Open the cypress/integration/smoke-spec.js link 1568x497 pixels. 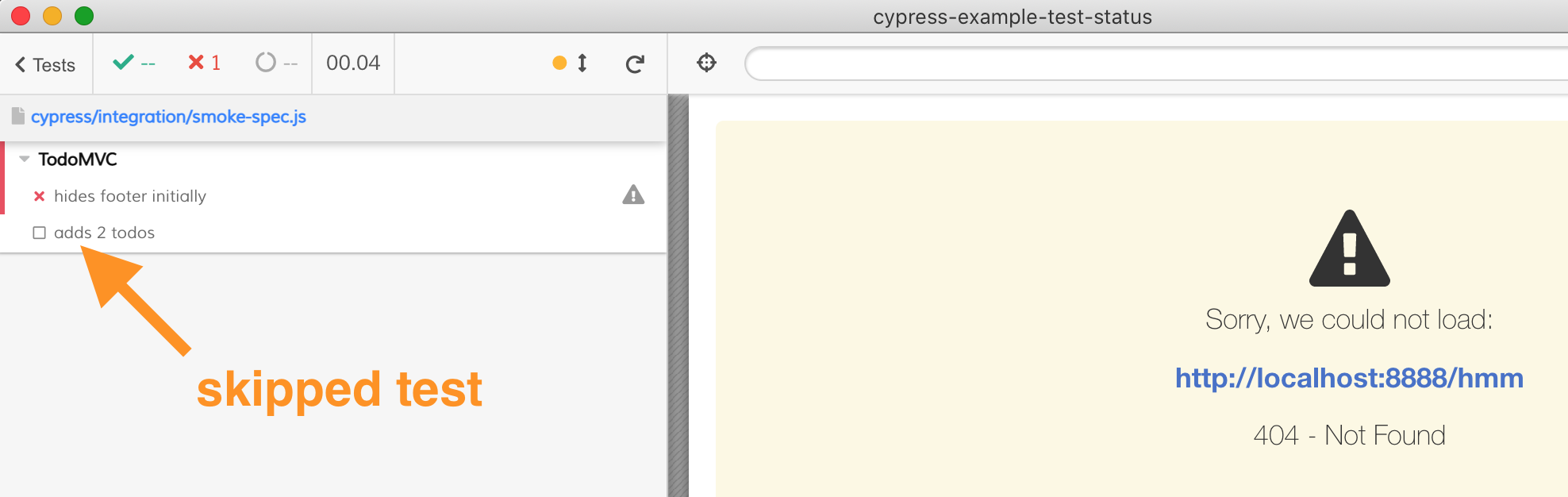pos(168,117)
